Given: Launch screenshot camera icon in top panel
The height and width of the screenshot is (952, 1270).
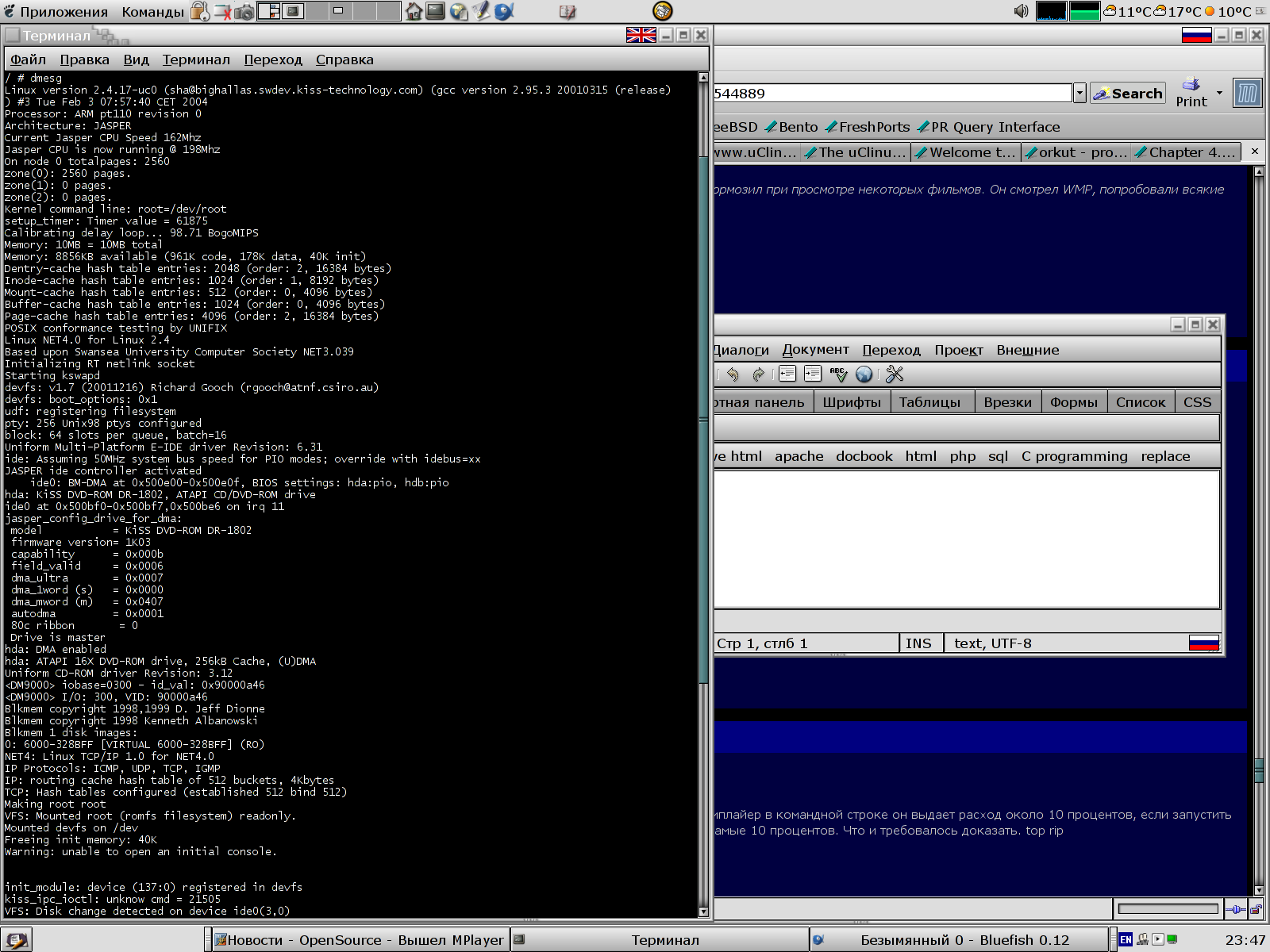Looking at the screenshot, I should [244, 11].
